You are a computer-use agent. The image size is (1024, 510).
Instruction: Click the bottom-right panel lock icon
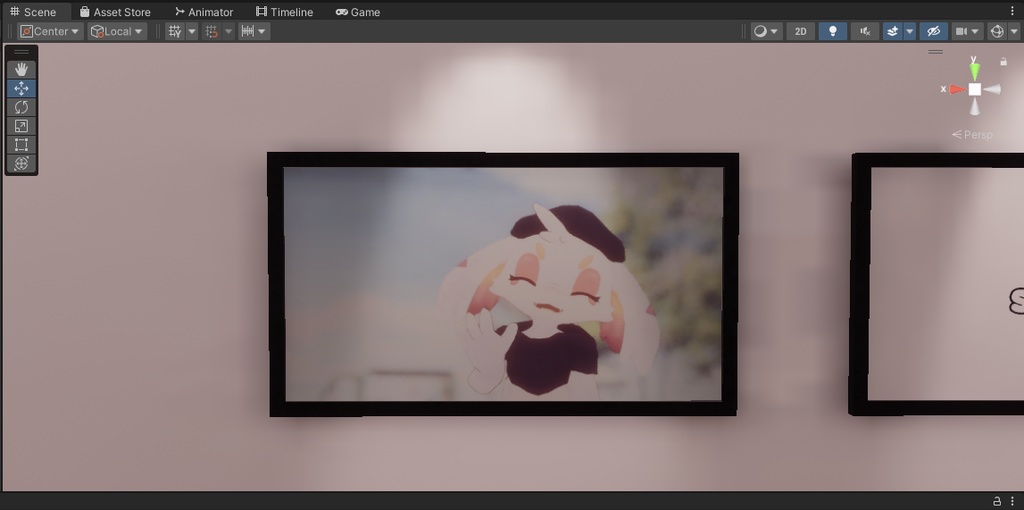pyautogui.click(x=997, y=501)
